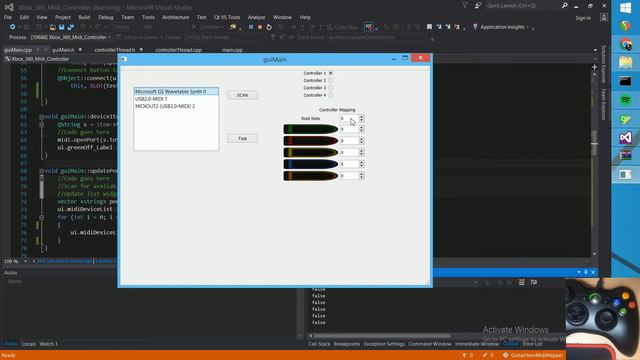Open the Output panel window options dropdown
The image size is (640, 360).
tap(579, 272)
